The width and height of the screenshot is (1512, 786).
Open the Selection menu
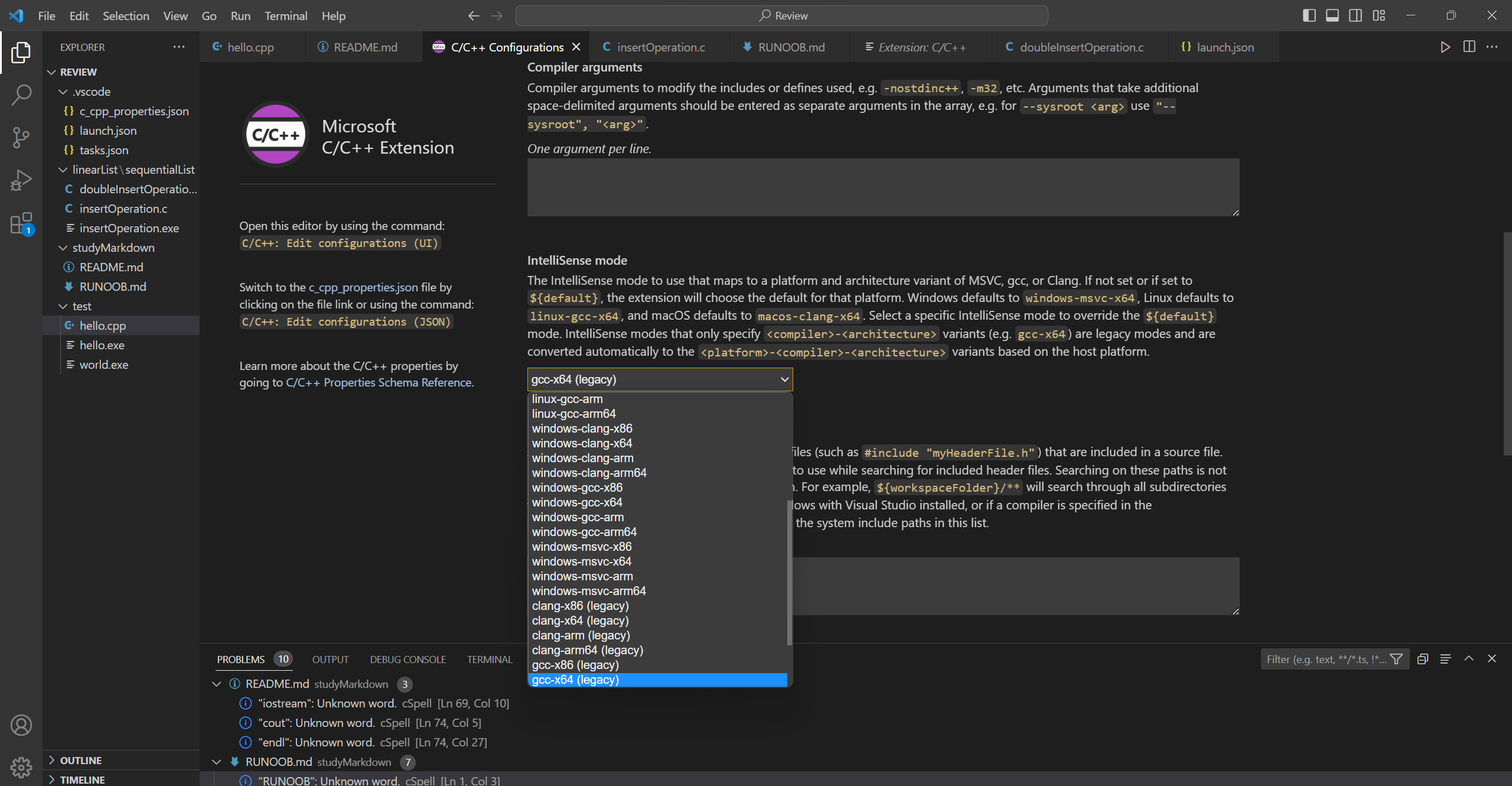click(x=126, y=16)
